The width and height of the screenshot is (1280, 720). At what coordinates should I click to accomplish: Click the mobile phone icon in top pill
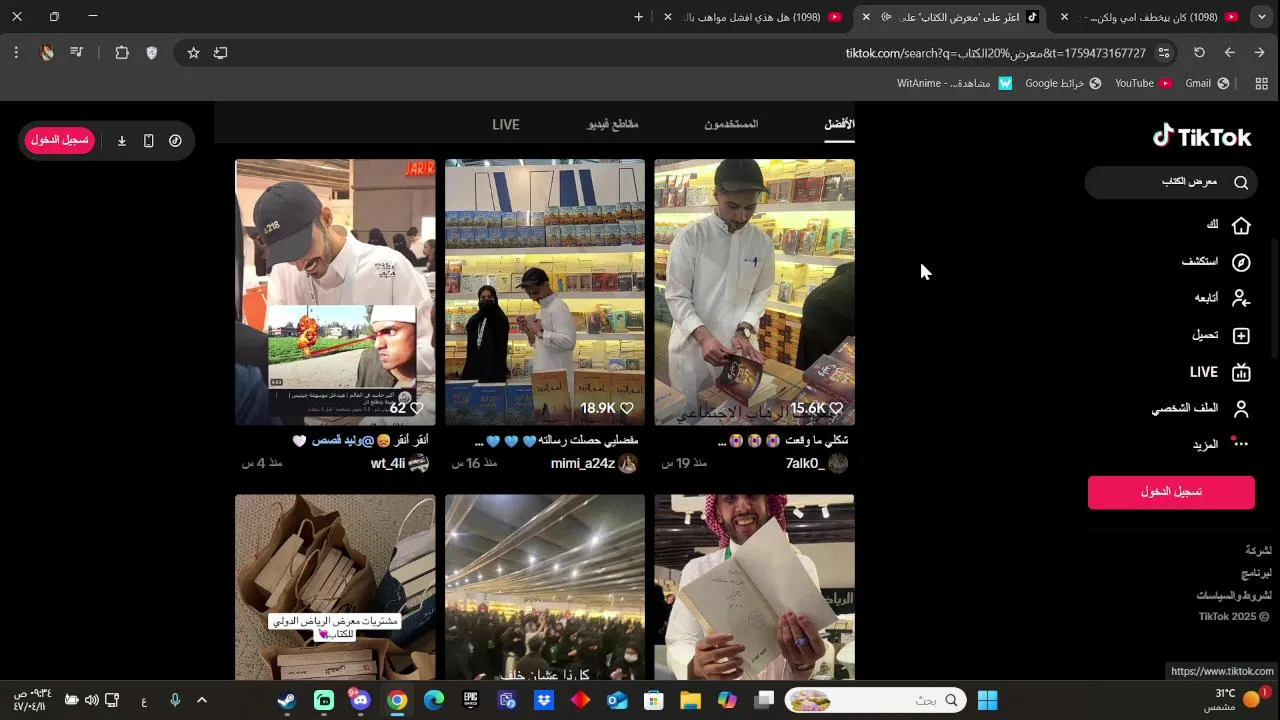148,141
